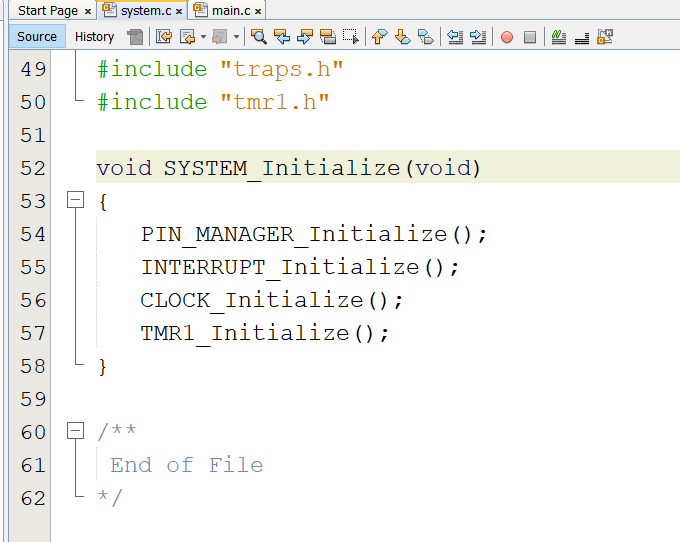Click the void return type keyword
Viewport: 680px width, 542px height.
[124, 168]
